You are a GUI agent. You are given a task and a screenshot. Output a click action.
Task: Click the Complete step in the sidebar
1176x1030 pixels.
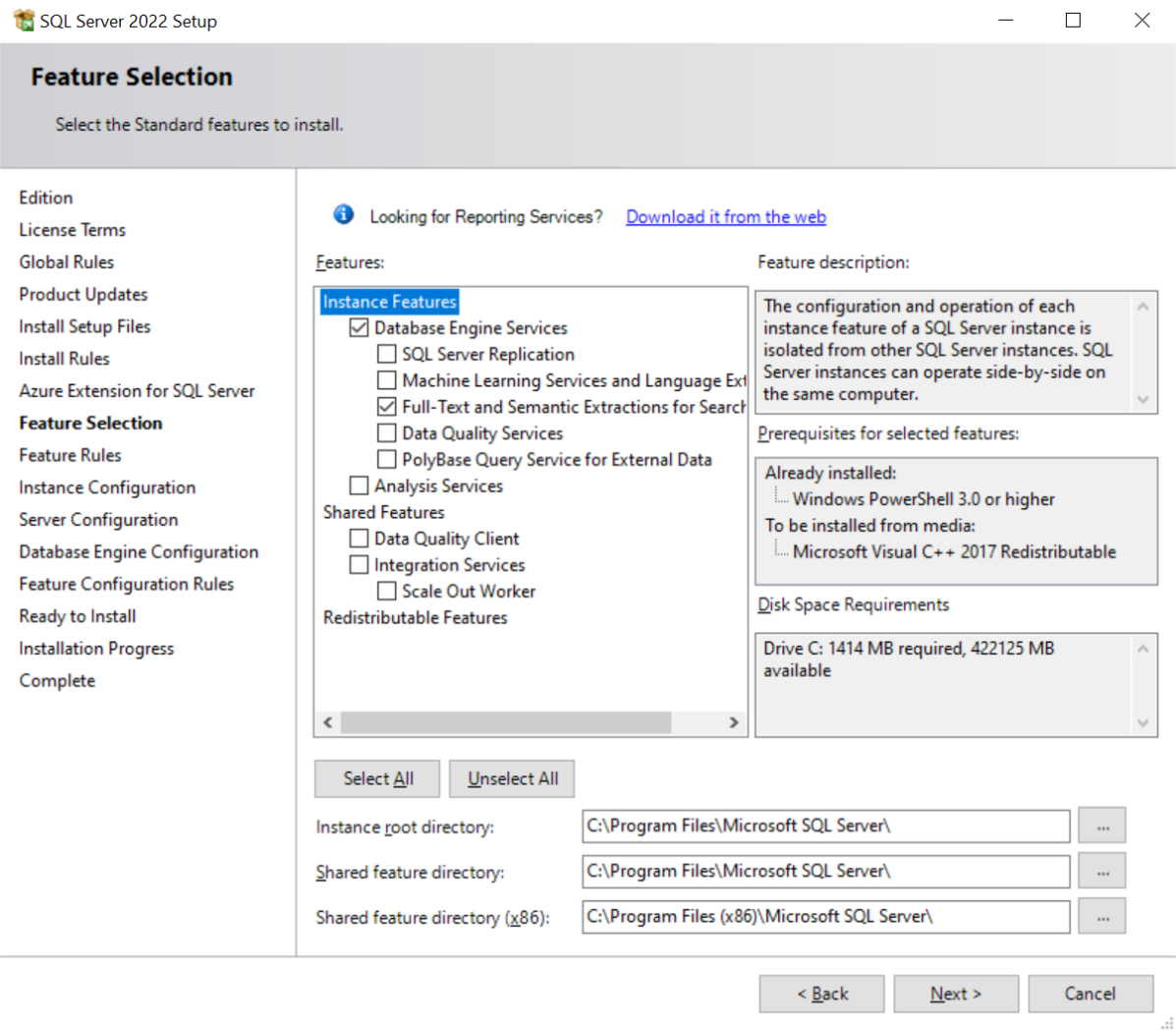pyautogui.click(x=57, y=681)
